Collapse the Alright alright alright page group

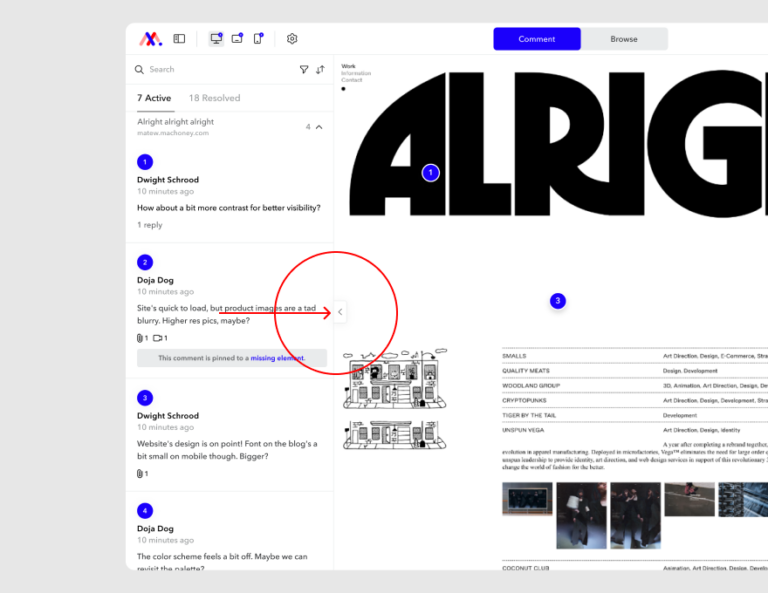click(319, 127)
